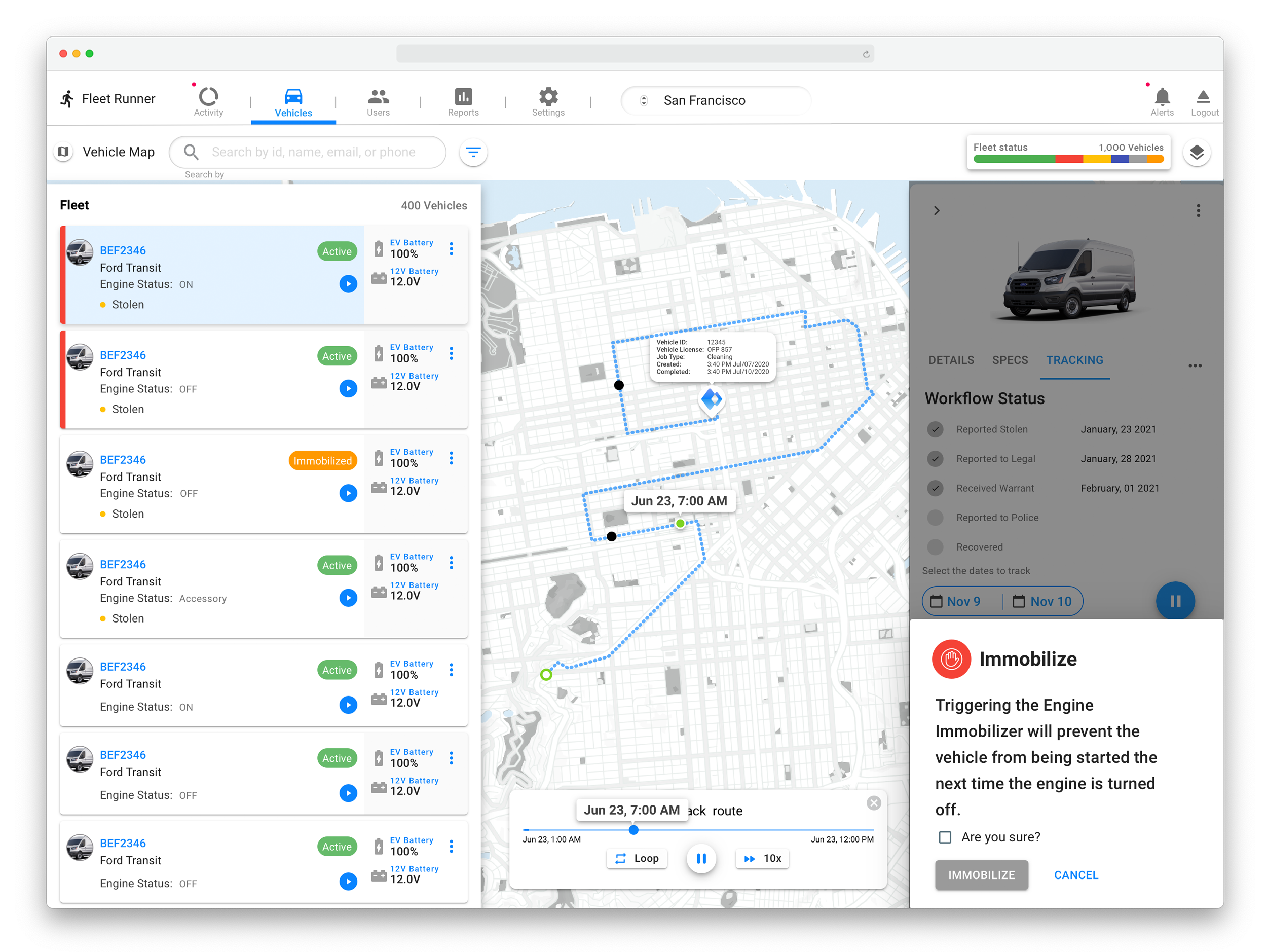Screen dimensions: 1267x952
Task: Open the map layers icon
Action: coord(1196,153)
